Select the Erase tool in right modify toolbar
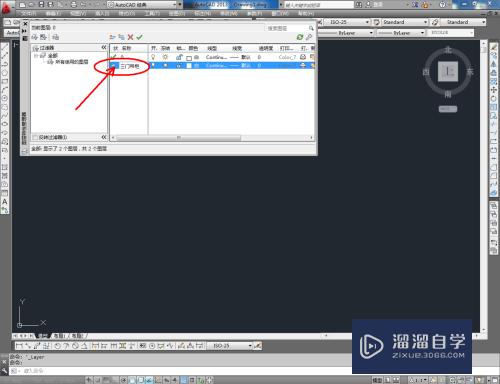Screen dimensions: 500x384 click(x=494, y=47)
